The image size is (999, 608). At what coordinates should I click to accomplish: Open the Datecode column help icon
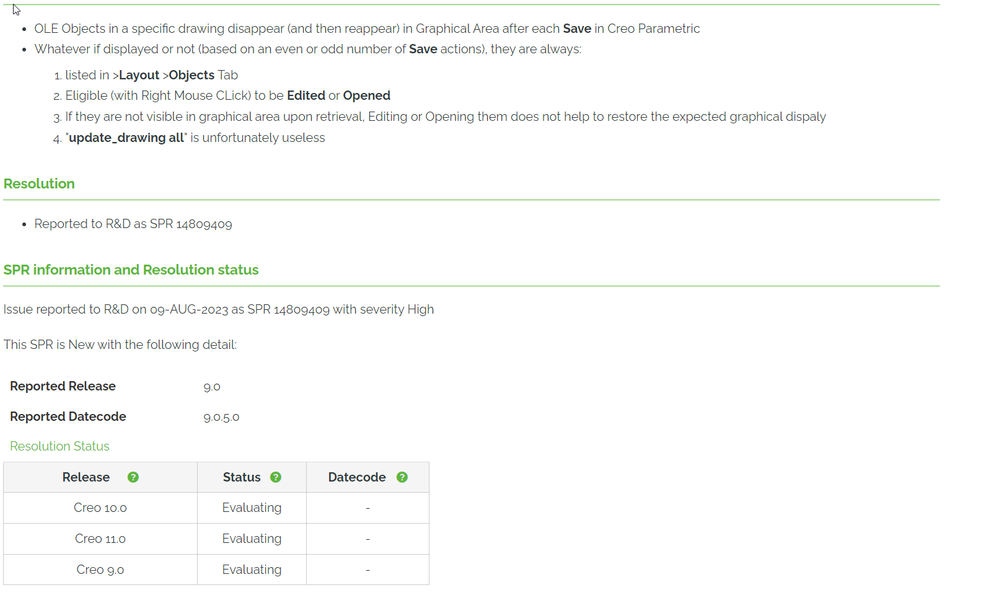coord(402,477)
